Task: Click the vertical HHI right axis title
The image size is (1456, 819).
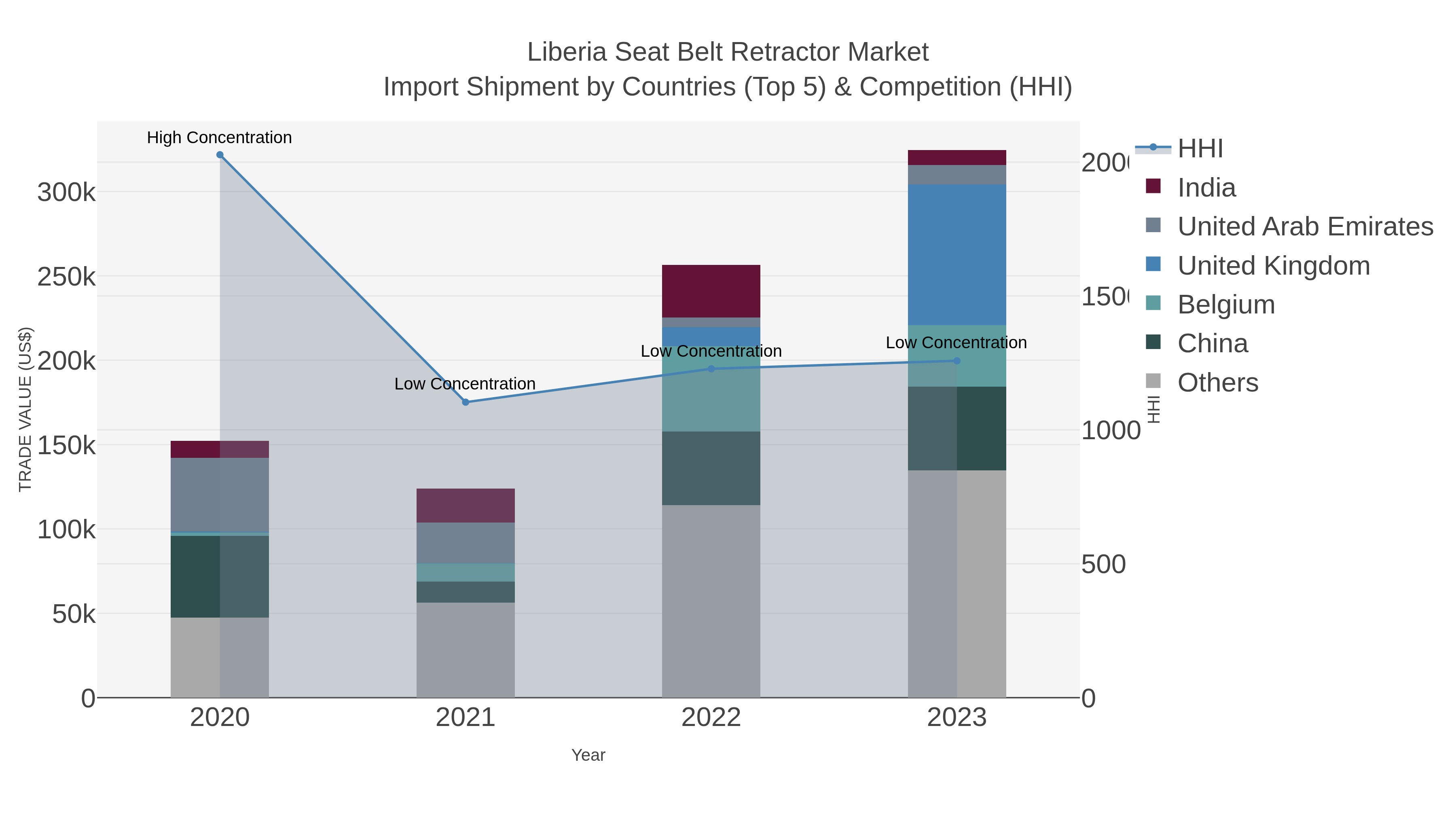Action: [x=1153, y=409]
